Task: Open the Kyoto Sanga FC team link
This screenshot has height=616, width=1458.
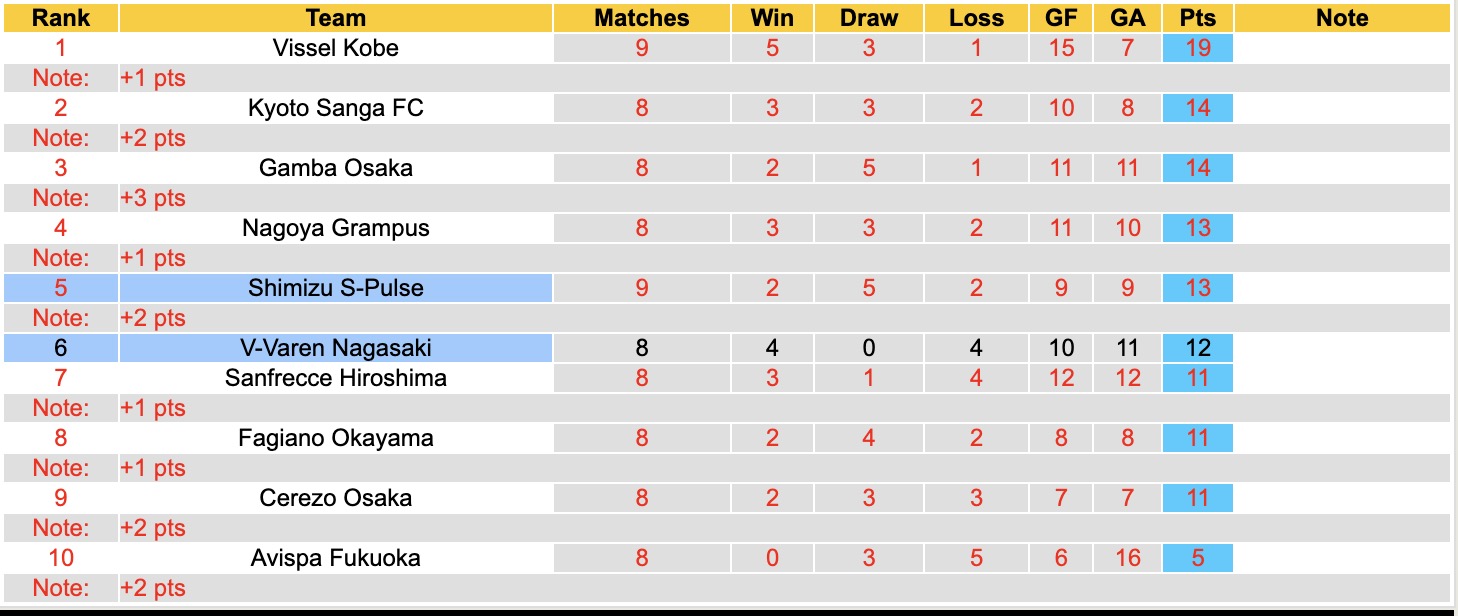Action: pyautogui.click(x=335, y=108)
